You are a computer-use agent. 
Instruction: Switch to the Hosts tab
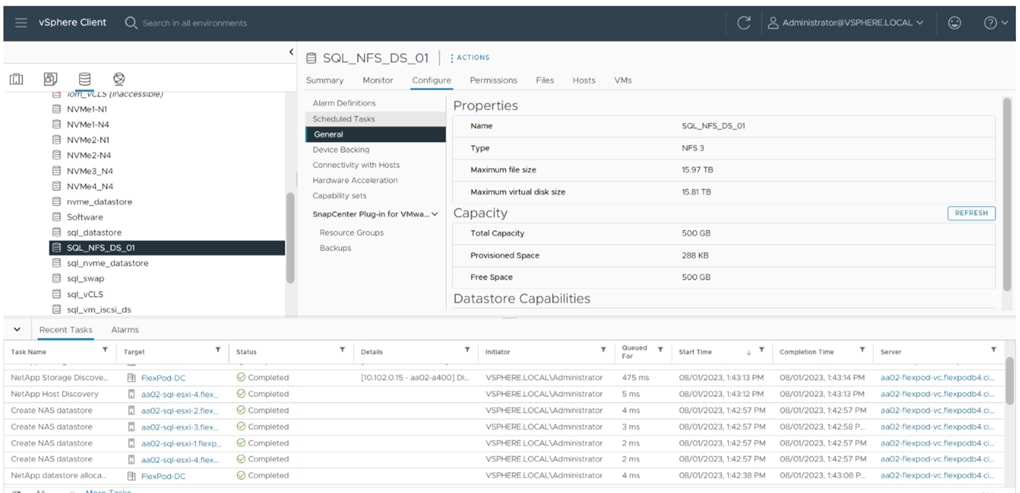pyautogui.click(x=584, y=81)
